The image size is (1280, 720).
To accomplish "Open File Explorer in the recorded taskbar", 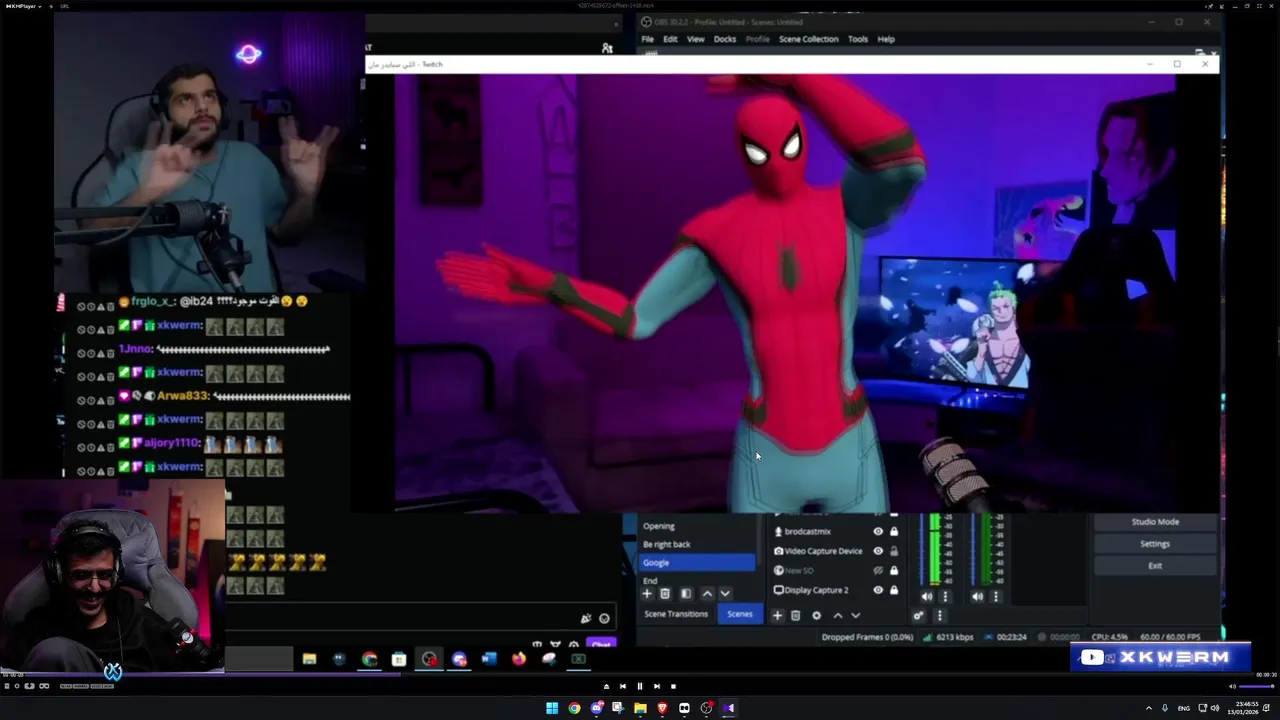I will 309,659.
